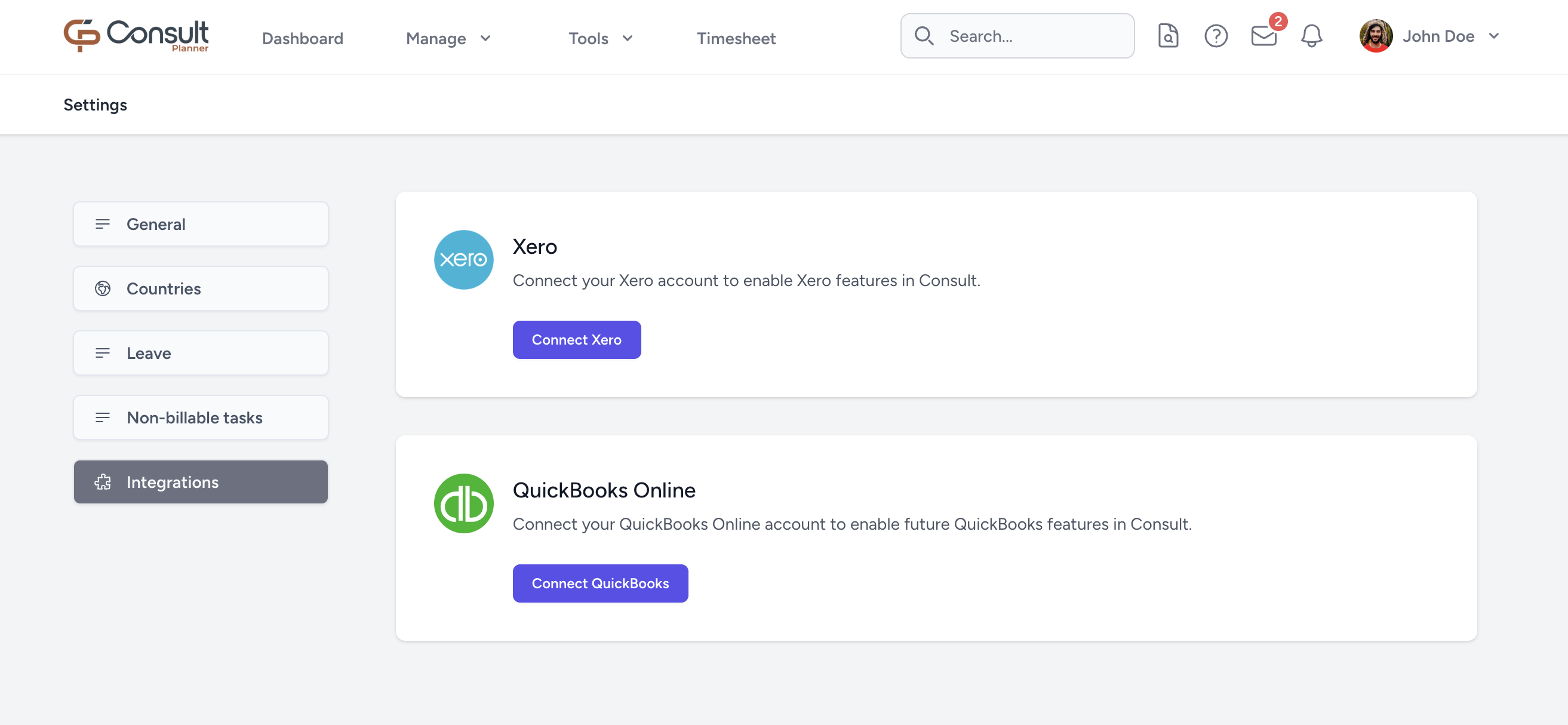Viewport: 1568px width, 725px height.
Task: Open the Manage menu
Action: point(448,38)
